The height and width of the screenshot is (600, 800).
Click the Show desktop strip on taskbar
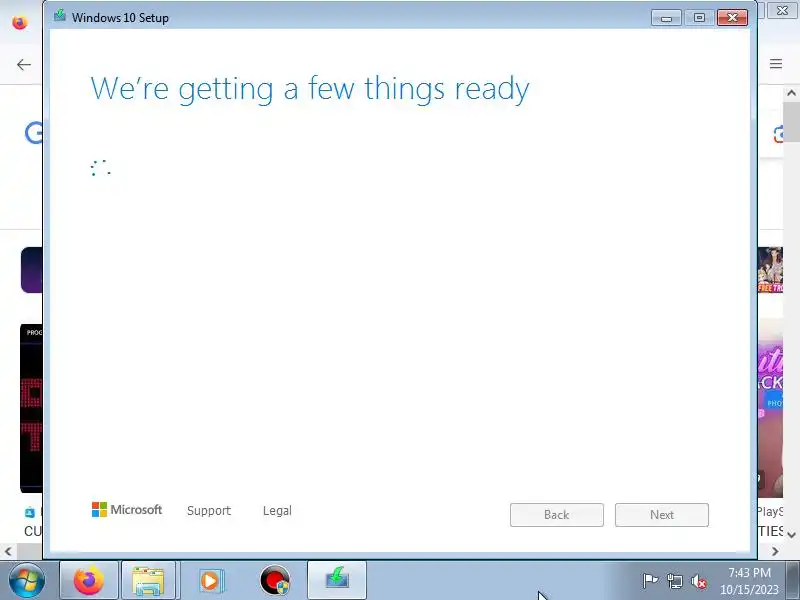pyautogui.click(x=794, y=581)
